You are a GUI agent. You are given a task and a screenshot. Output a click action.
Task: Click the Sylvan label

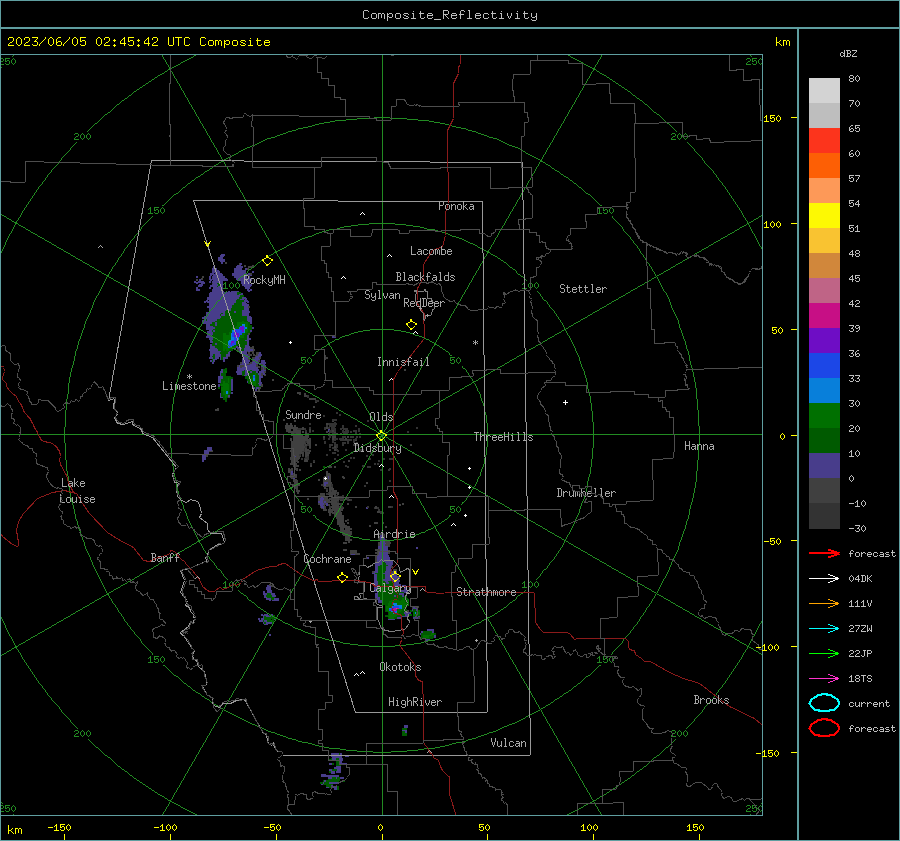[x=382, y=295]
